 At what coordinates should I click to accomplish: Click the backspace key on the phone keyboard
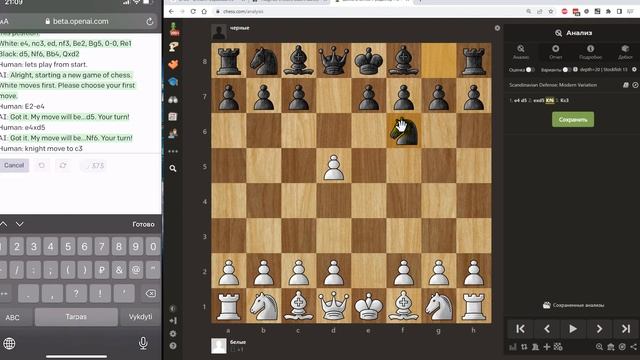(x=150, y=293)
